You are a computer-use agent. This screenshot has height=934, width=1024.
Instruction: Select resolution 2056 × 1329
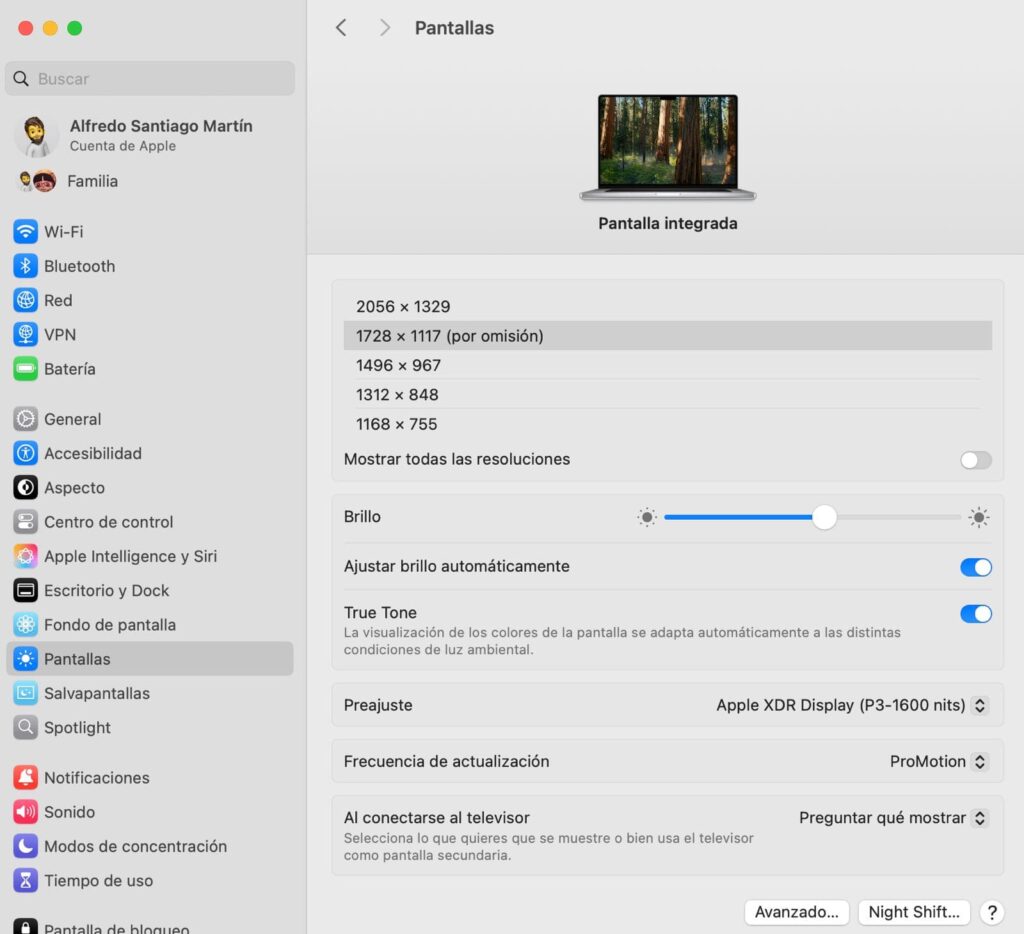coord(667,306)
